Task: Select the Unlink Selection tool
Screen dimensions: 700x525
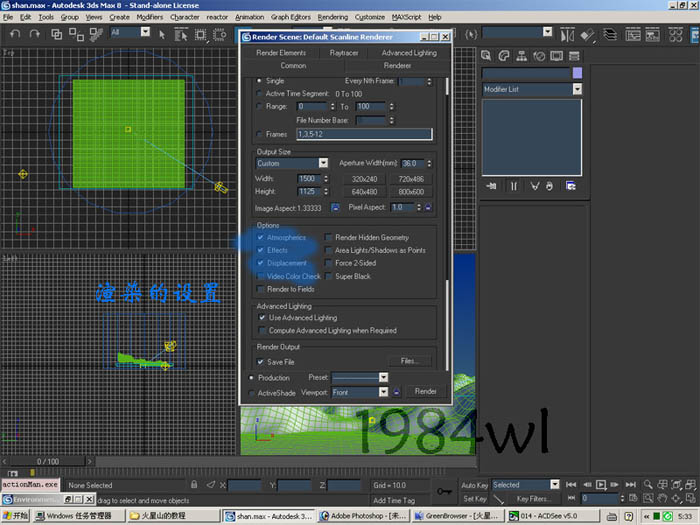Action: tap(76, 34)
